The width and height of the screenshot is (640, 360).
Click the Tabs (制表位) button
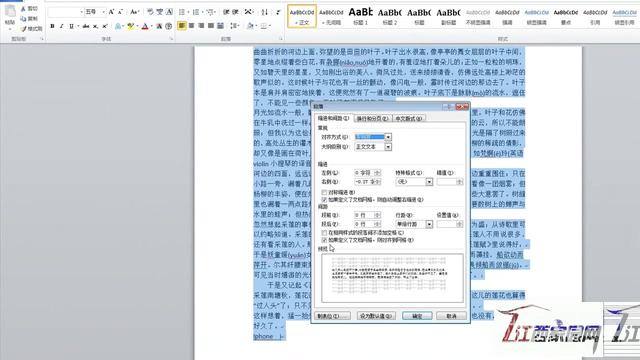[x=333, y=316]
